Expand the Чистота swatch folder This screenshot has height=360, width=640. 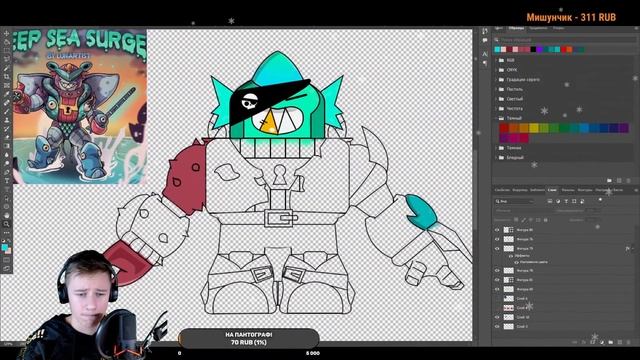(497, 109)
